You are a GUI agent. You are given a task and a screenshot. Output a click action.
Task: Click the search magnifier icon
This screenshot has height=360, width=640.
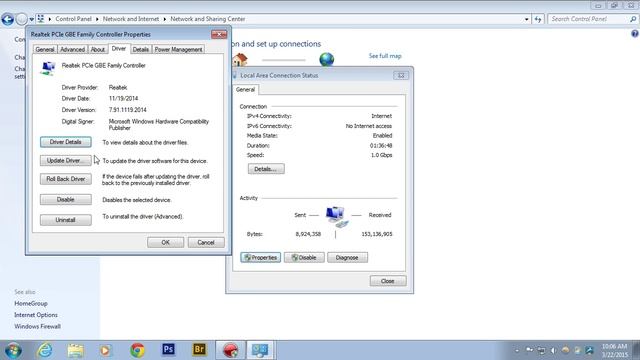tap(633, 19)
